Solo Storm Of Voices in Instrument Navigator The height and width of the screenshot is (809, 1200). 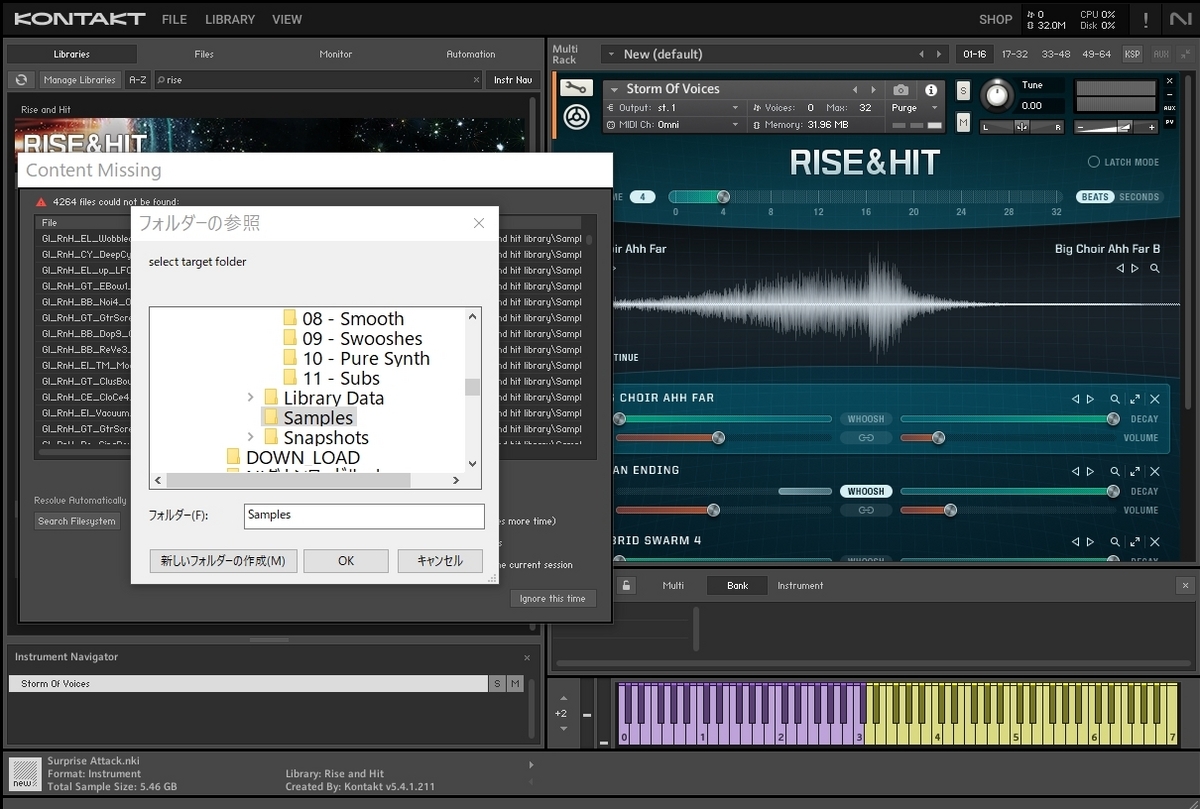[x=497, y=684]
